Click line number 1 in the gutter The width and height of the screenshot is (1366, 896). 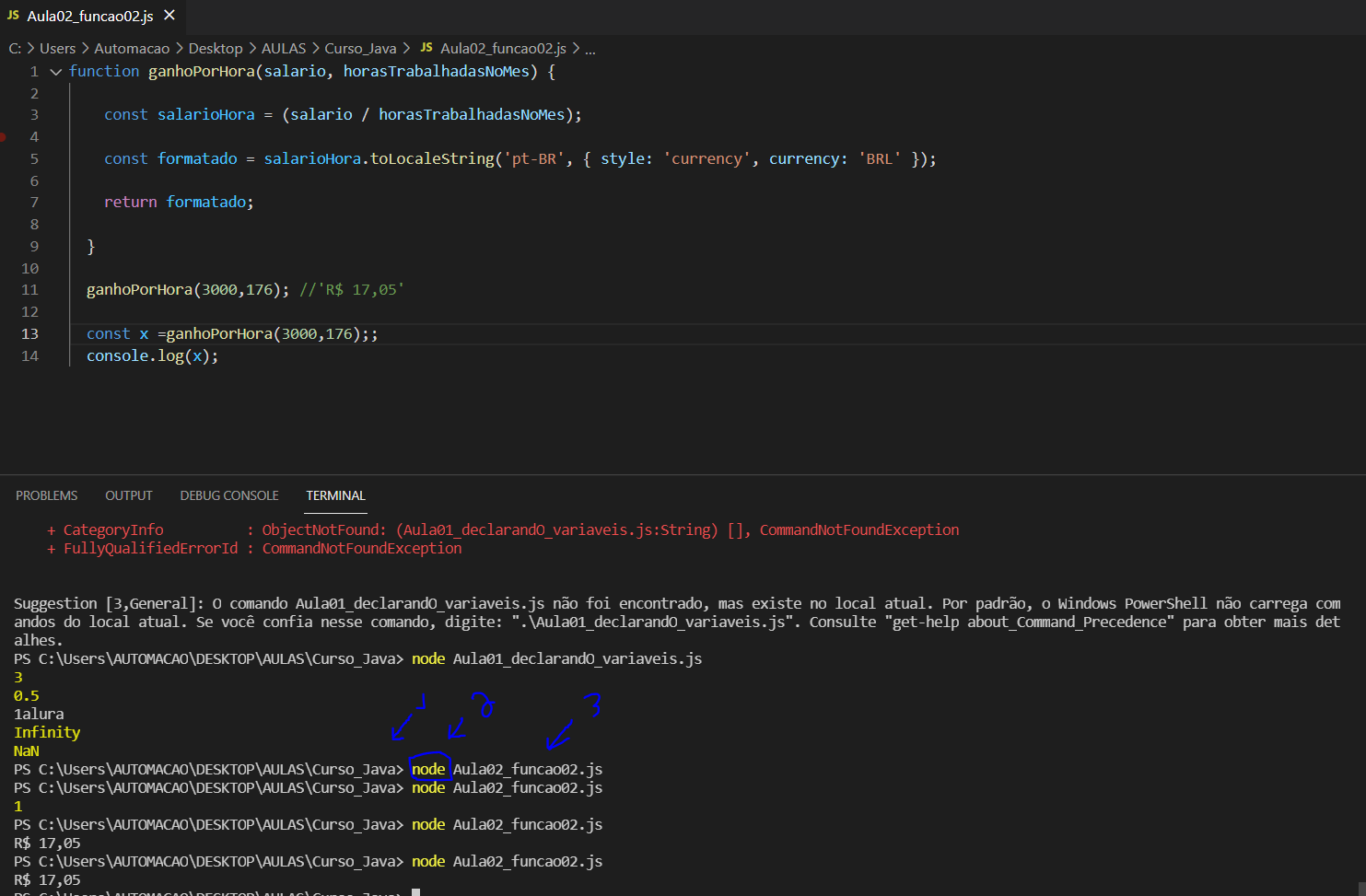tap(34, 72)
